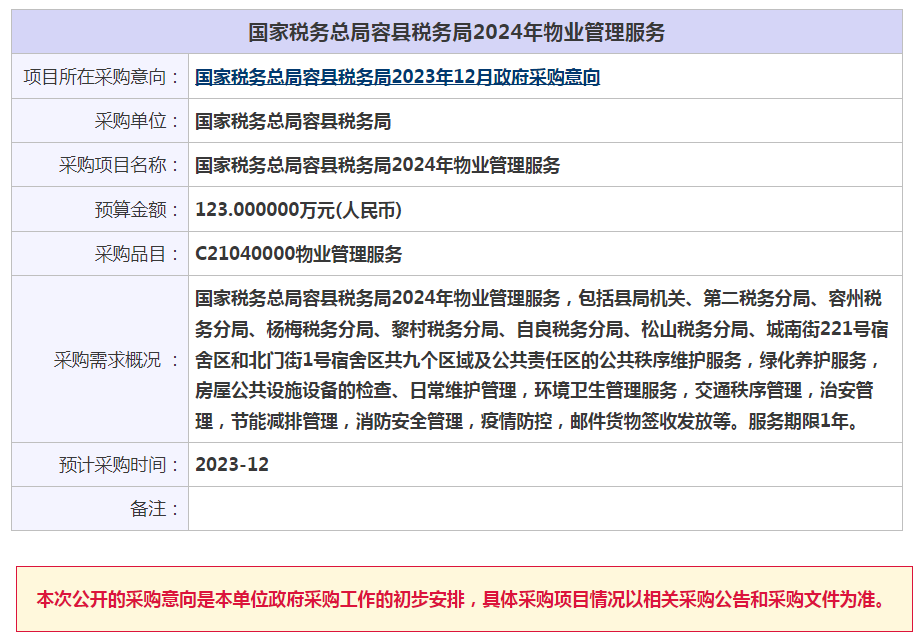Select the date value 2023-12
915x640 pixels.
pyautogui.click(x=232, y=465)
